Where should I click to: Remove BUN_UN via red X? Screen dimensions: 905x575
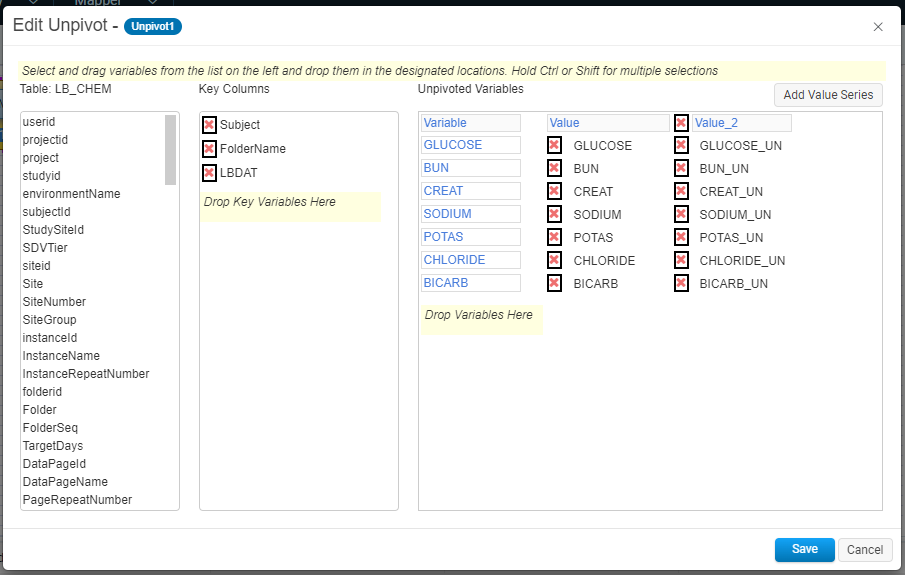coord(681,168)
